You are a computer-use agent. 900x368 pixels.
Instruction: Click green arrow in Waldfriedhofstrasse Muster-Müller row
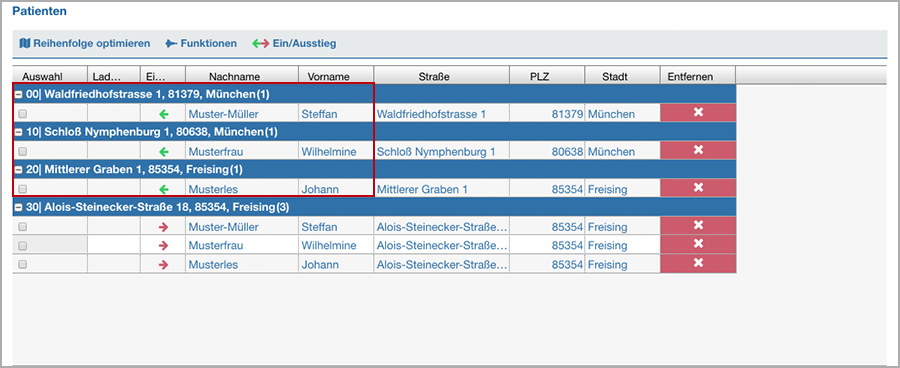point(164,114)
